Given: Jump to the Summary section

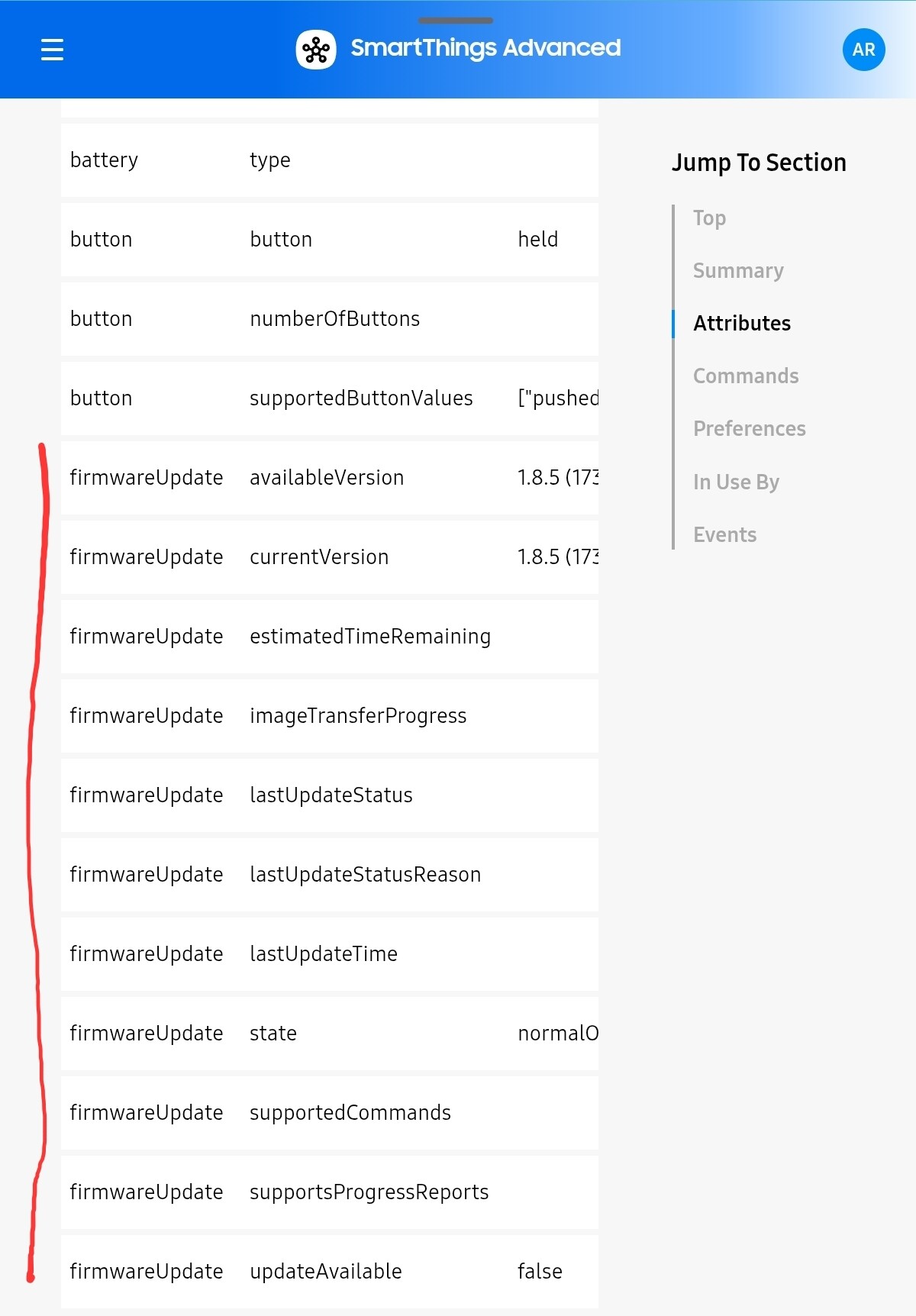Looking at the screenshot, I should coord(738,271).
